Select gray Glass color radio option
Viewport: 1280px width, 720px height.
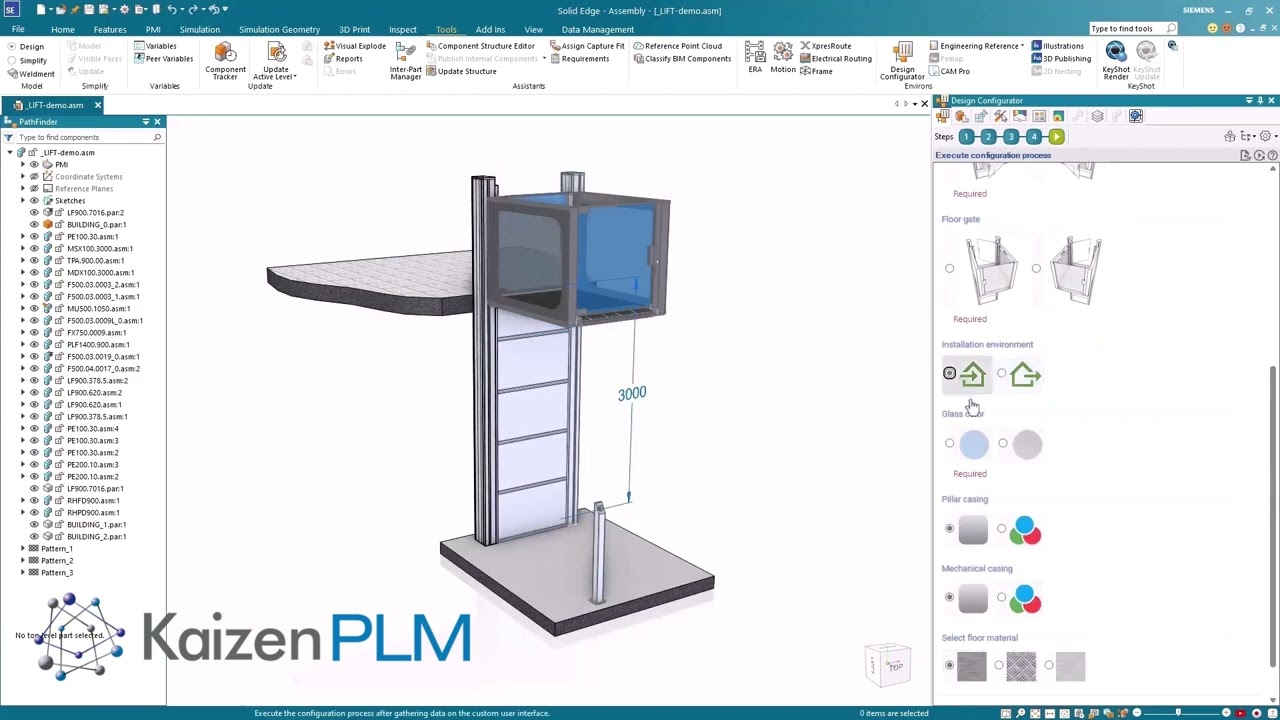[x=1003, y=443]
